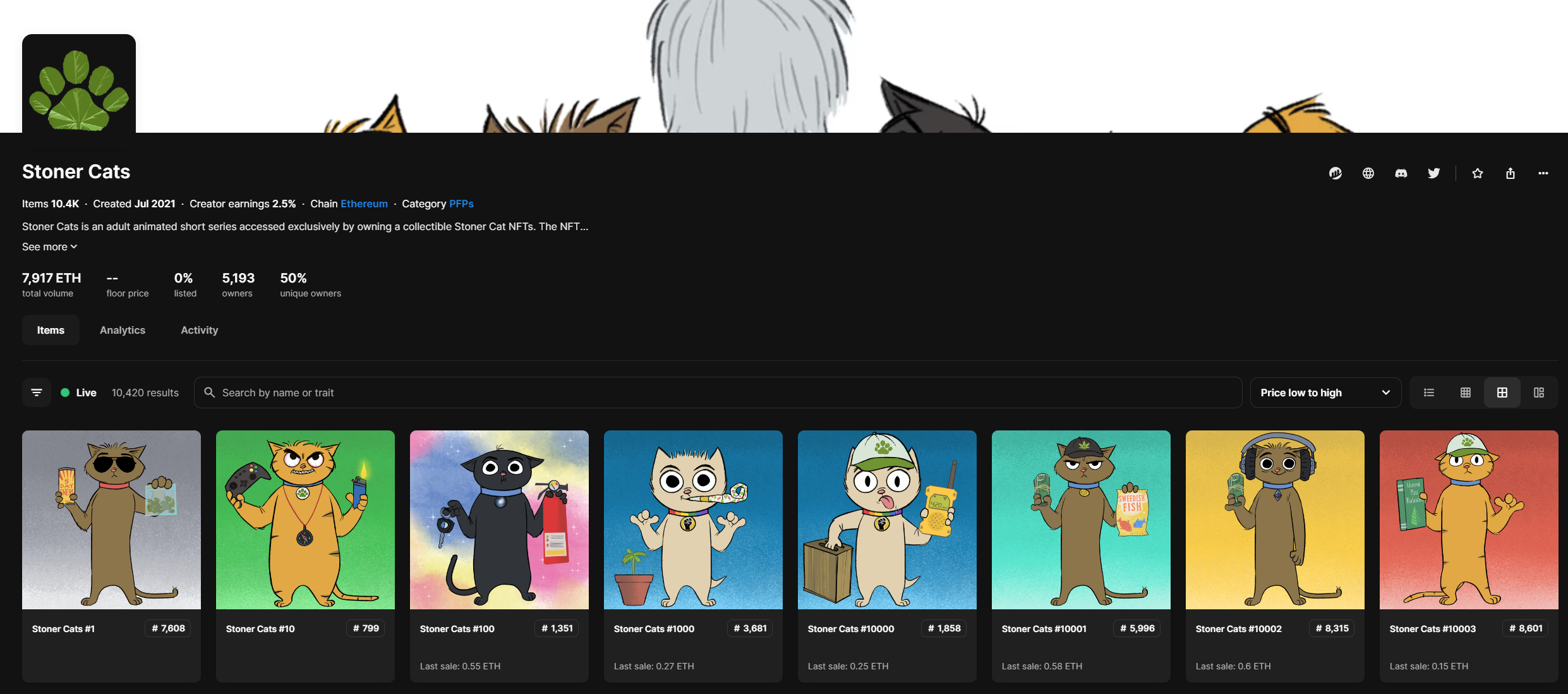This screenshot has width=1568, height=694.
Task: Click the Created Jul 2021 text
Action: (134, 204)
